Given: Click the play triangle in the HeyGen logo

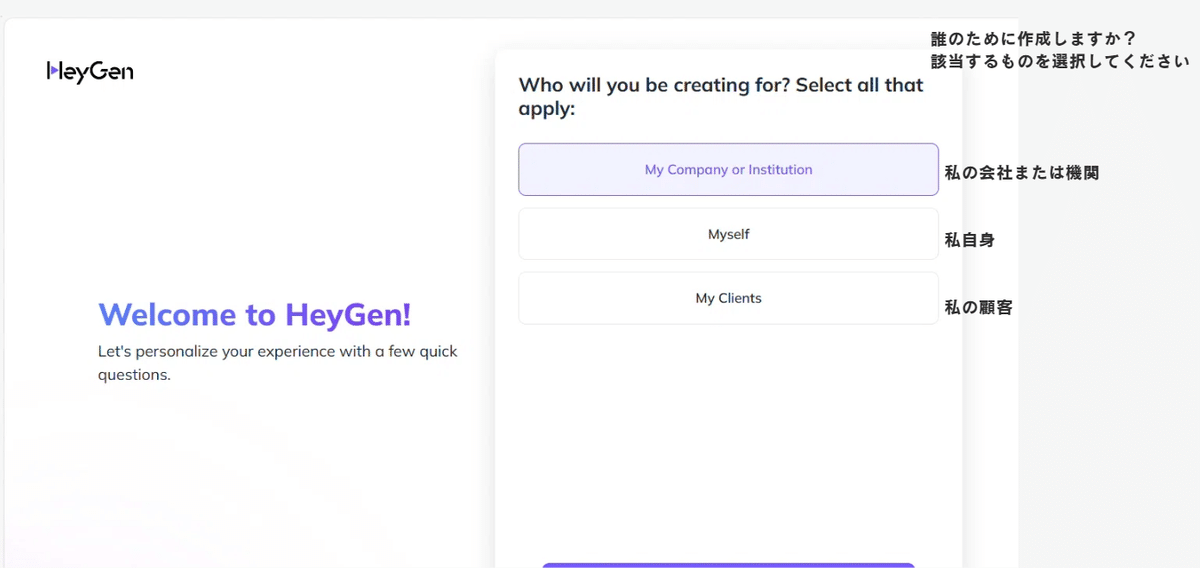Looking at the screenshot, I should (x=53, y=72).
